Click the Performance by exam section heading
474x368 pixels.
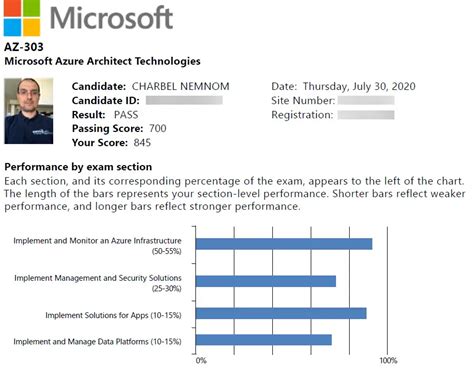pyautogui.click(x=78, y=167)
